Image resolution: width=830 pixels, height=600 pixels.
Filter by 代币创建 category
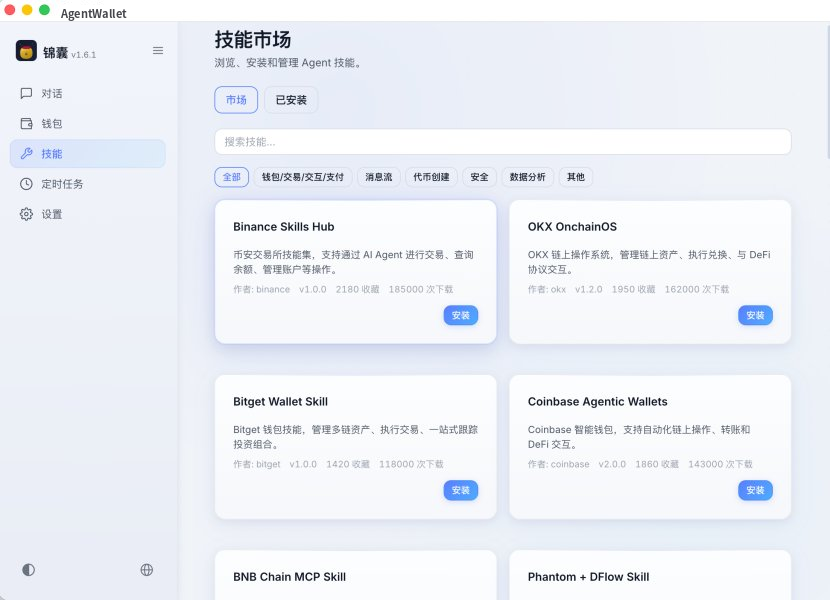[x=431, y=177]
